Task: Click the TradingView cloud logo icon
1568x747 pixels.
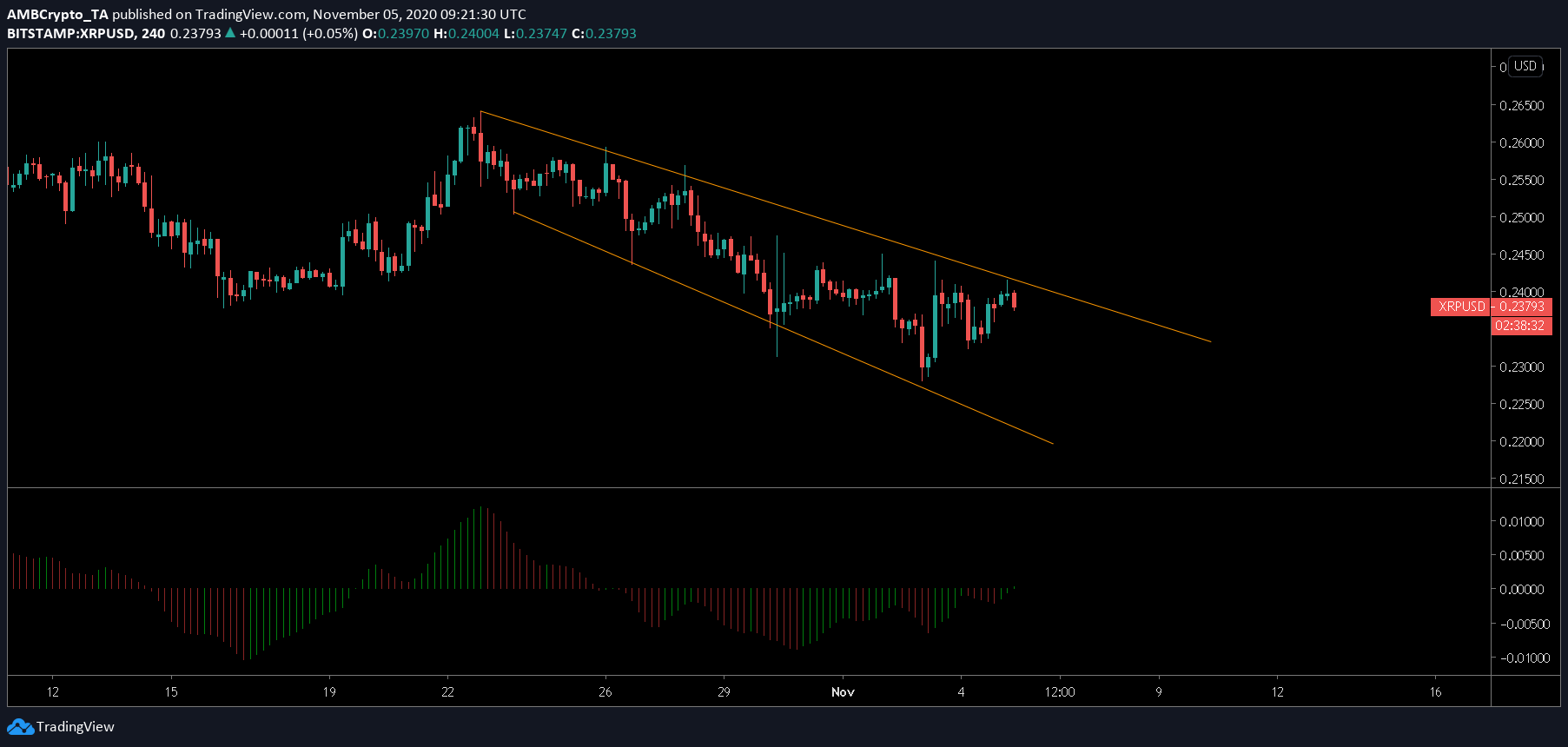Action: (20, 727)
